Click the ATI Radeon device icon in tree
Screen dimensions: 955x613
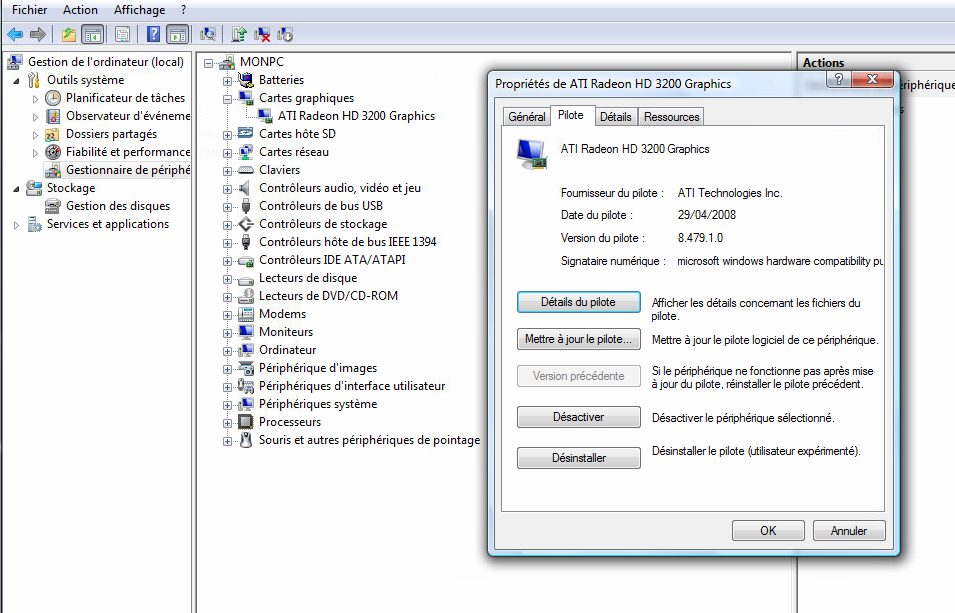pos(265,116)
